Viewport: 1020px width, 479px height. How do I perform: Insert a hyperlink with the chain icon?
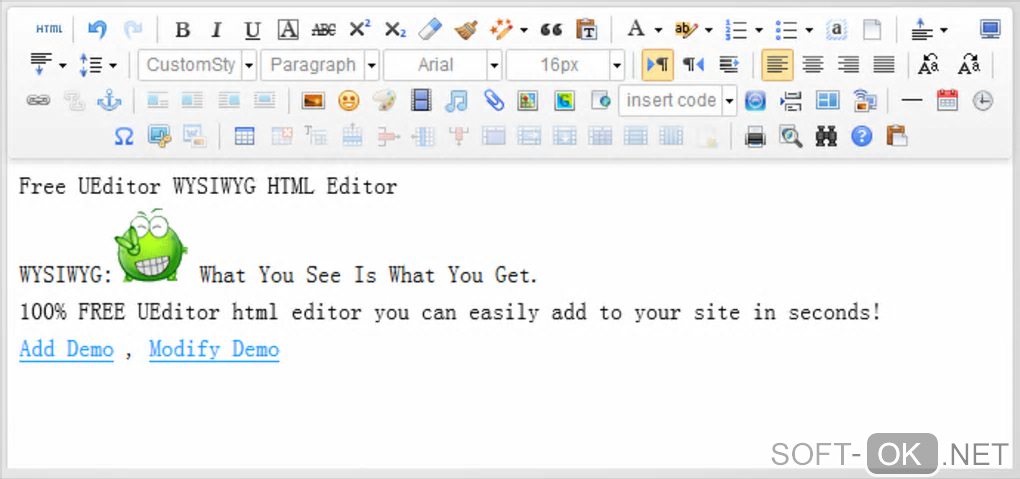tap(38, 100)
